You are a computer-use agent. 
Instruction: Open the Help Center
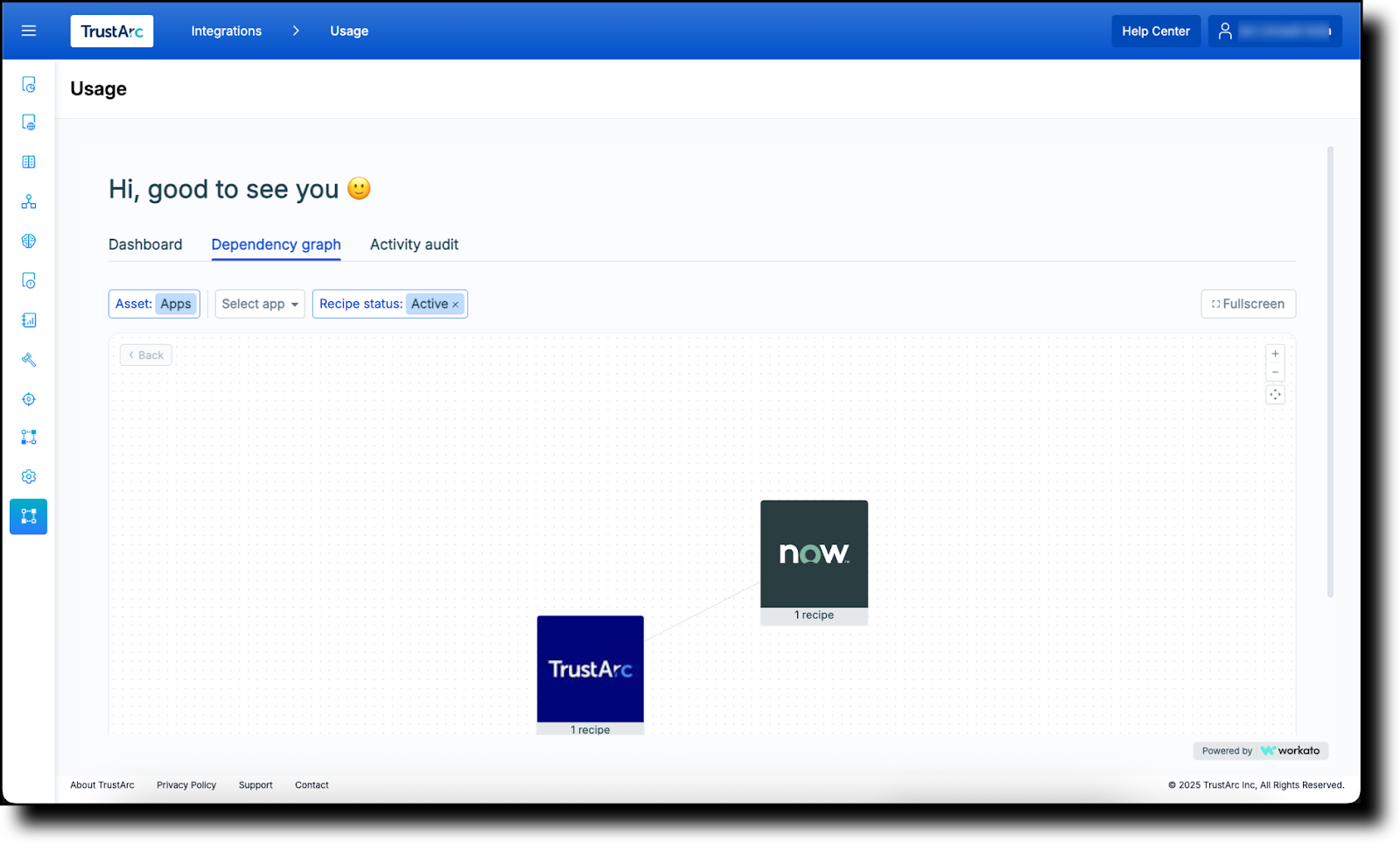click(x=1155, y=32)
